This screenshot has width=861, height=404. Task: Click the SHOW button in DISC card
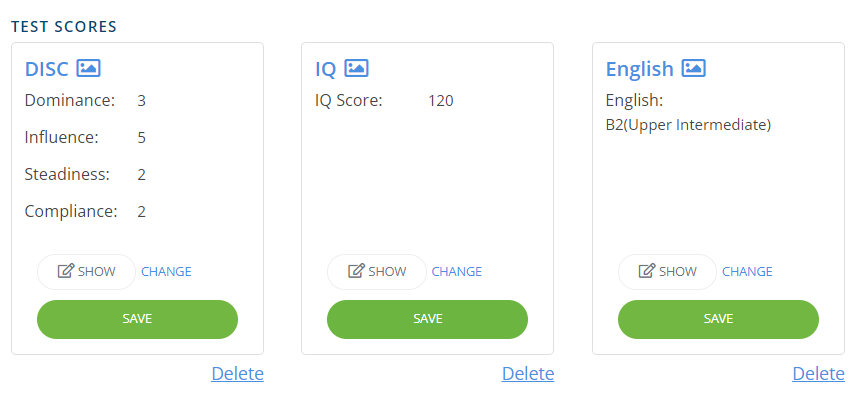tap(86, 271)
